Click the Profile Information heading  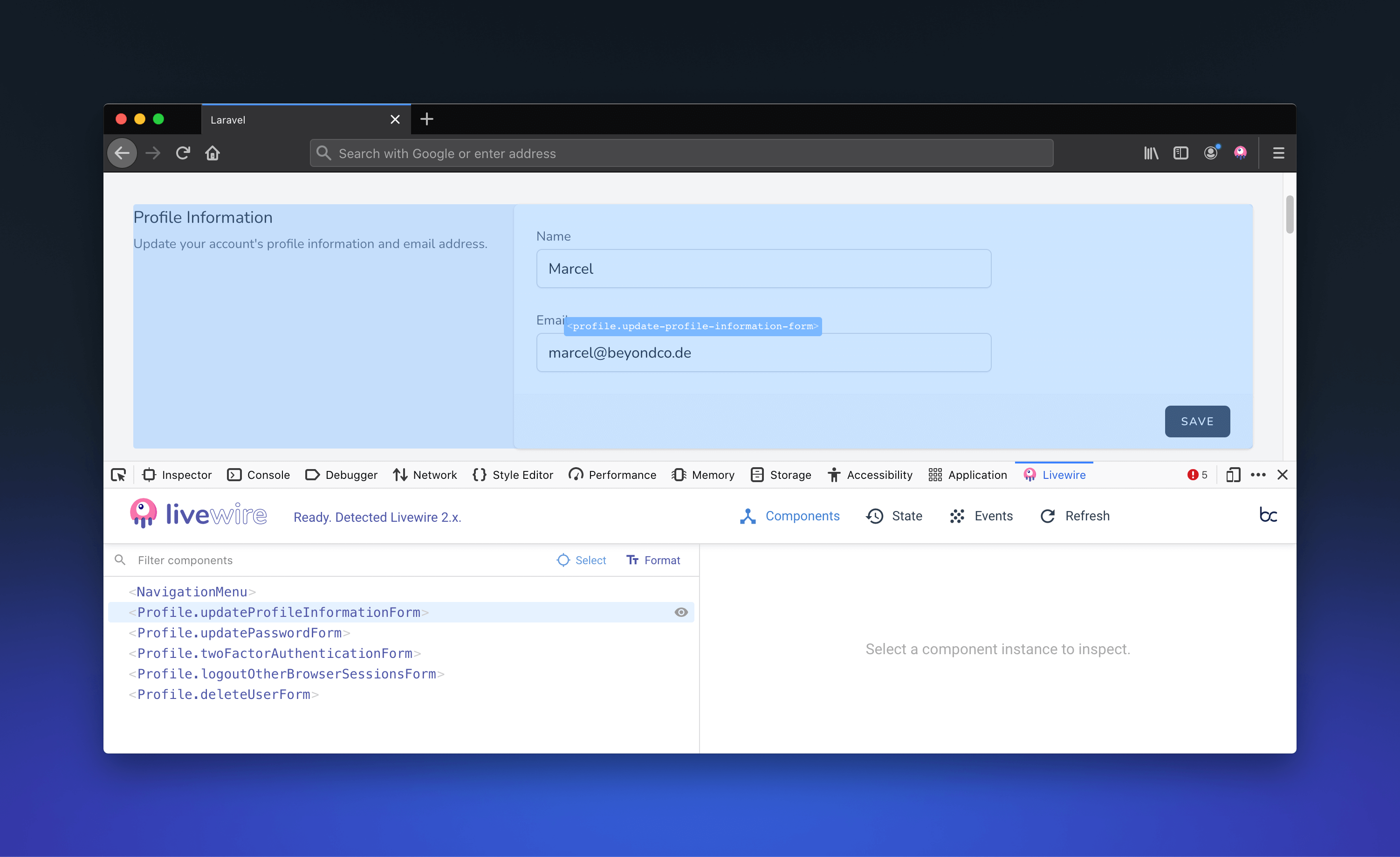click(203, 217)
